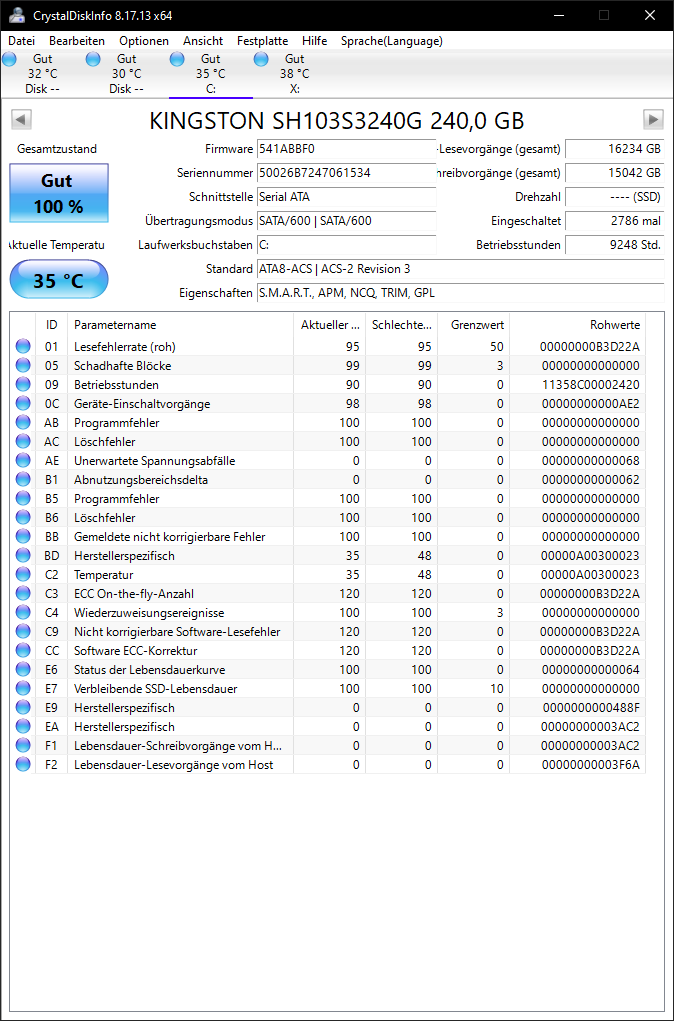Click the Aktueller column header
The height and width of the screenshot is (1021, 674).
coord(330,324)
